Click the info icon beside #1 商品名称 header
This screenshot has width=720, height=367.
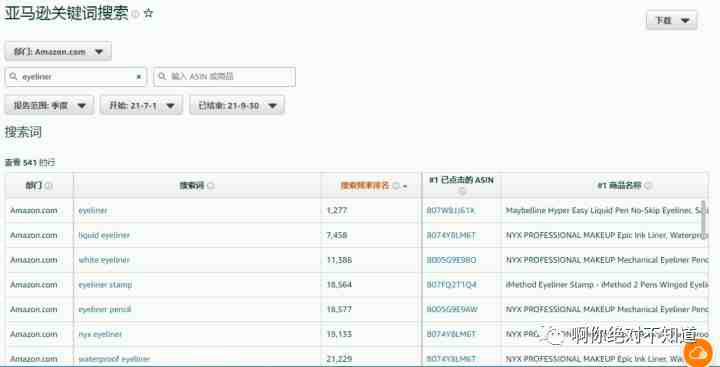coord(648,186)
